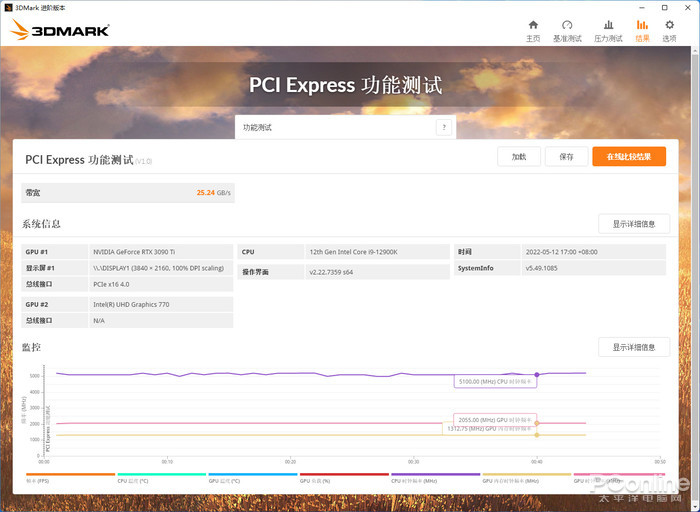Click 显示详细信息 beside 监控
This screenshot has height=512, width=700.
[x=634, y=347]
